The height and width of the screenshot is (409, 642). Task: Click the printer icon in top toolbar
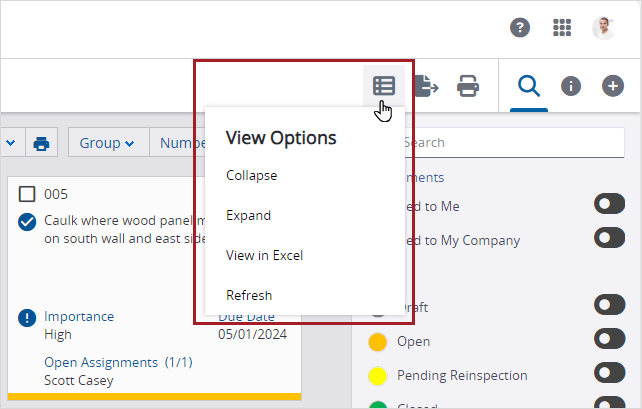click(x=468, y=86)
